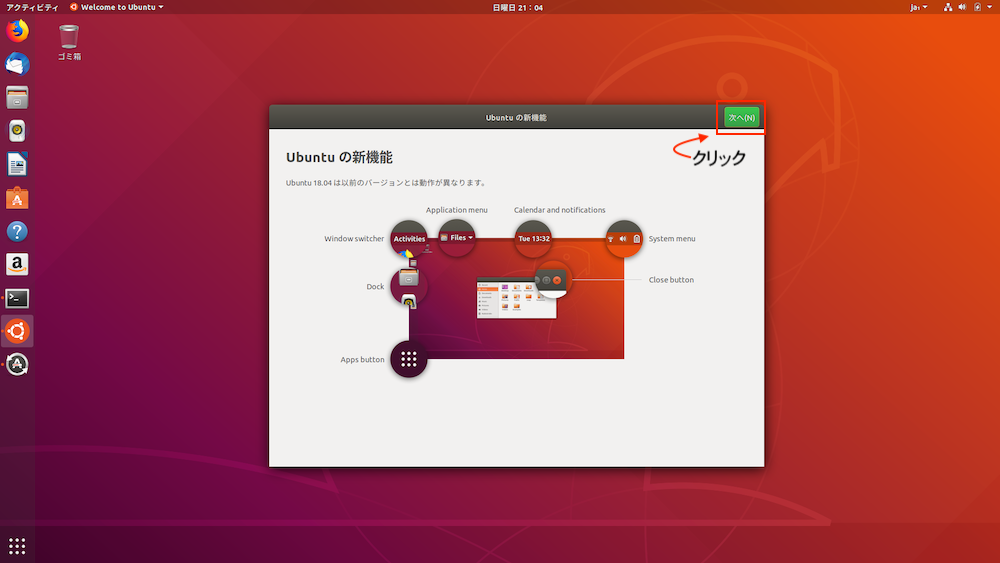The width and height of the screenshot is (1000, 563).
Task: Click the 'System menu' label
Action: pyautogui.click(x=672, y=238)
